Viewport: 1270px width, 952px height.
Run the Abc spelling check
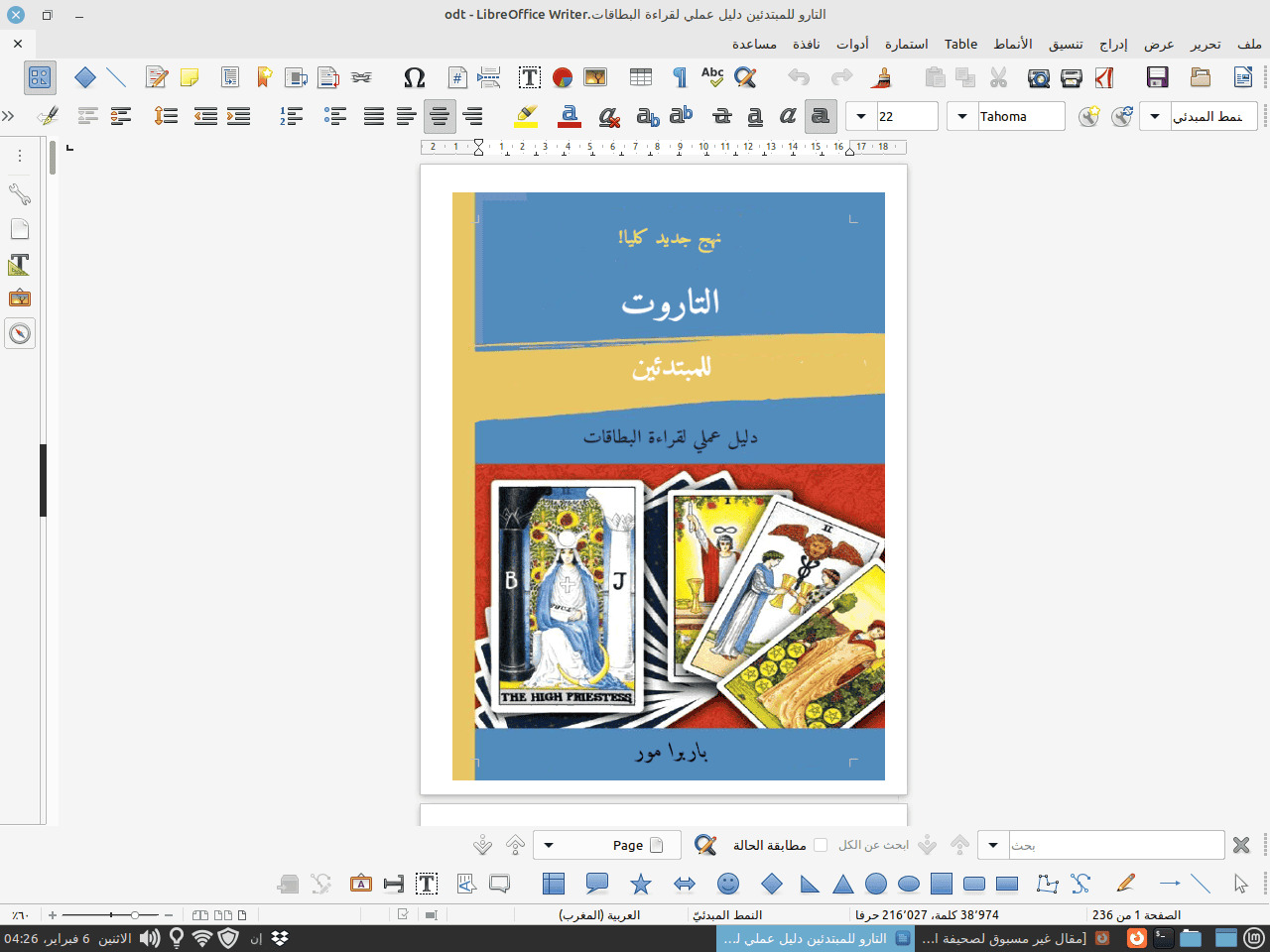pyautogui.click(x=712, y=77)
